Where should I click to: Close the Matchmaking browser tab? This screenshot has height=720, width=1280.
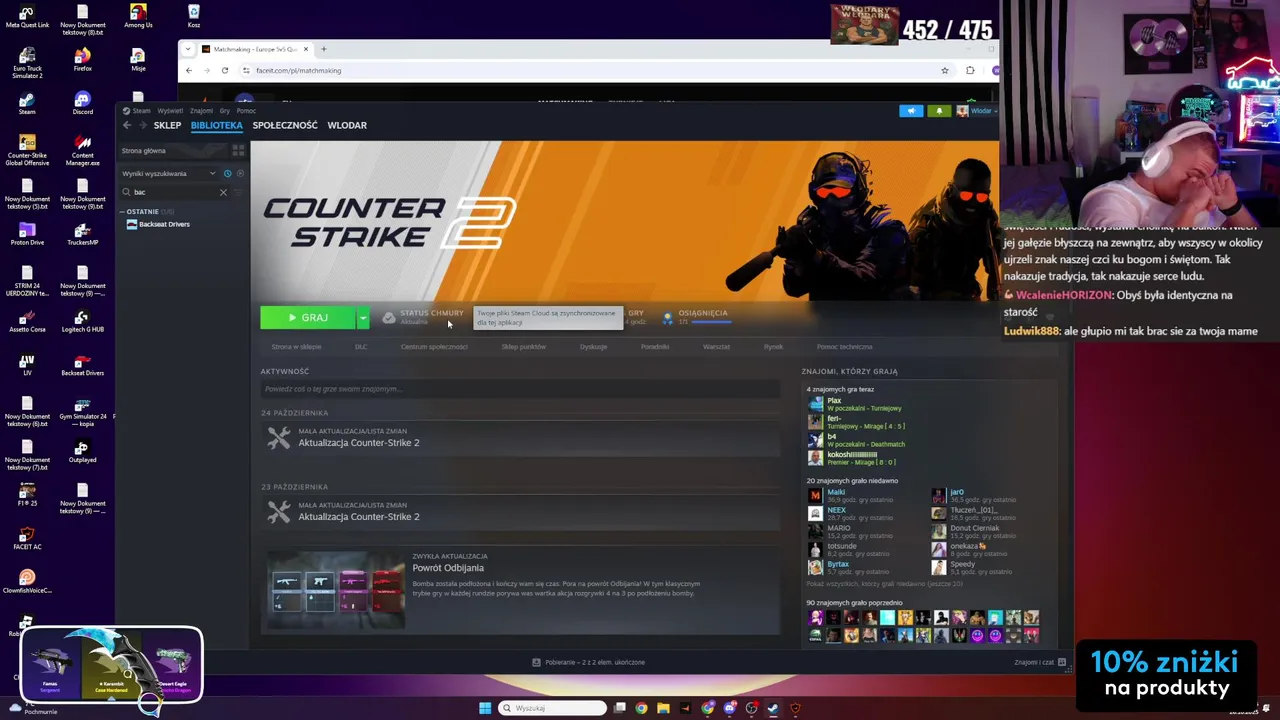307,49
